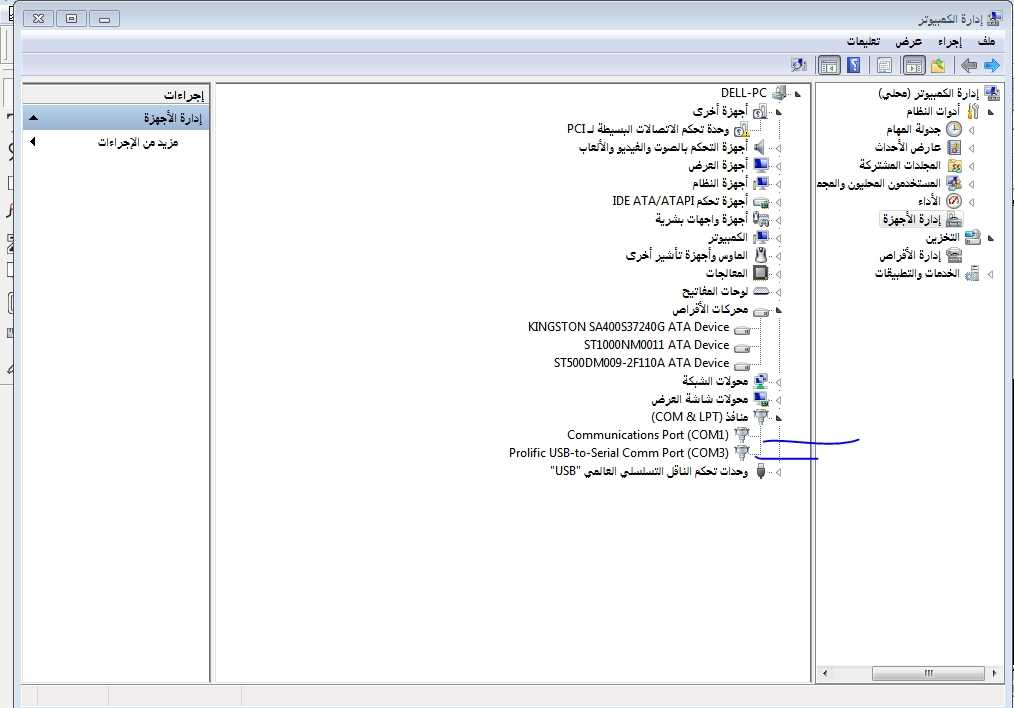Open the View (عرض) menu
Screen dimensions: 1014x708
point(909,41)
